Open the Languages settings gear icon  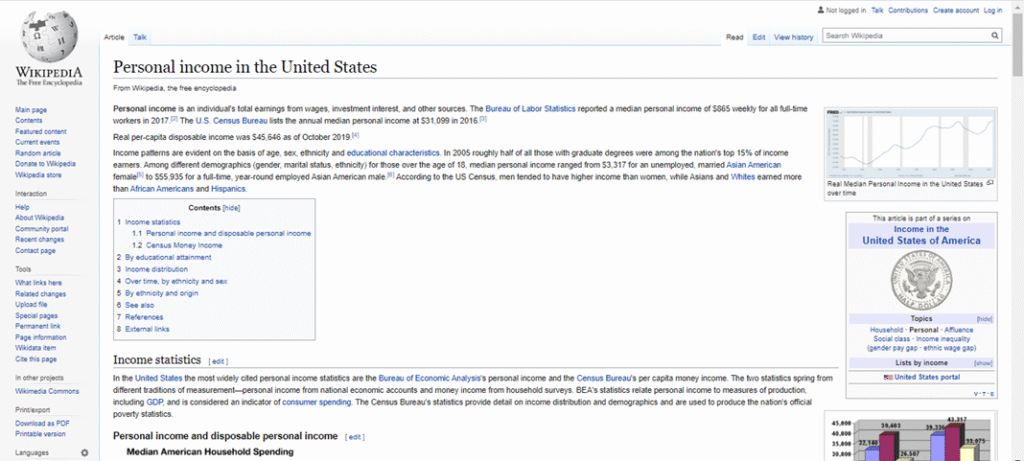84,453
